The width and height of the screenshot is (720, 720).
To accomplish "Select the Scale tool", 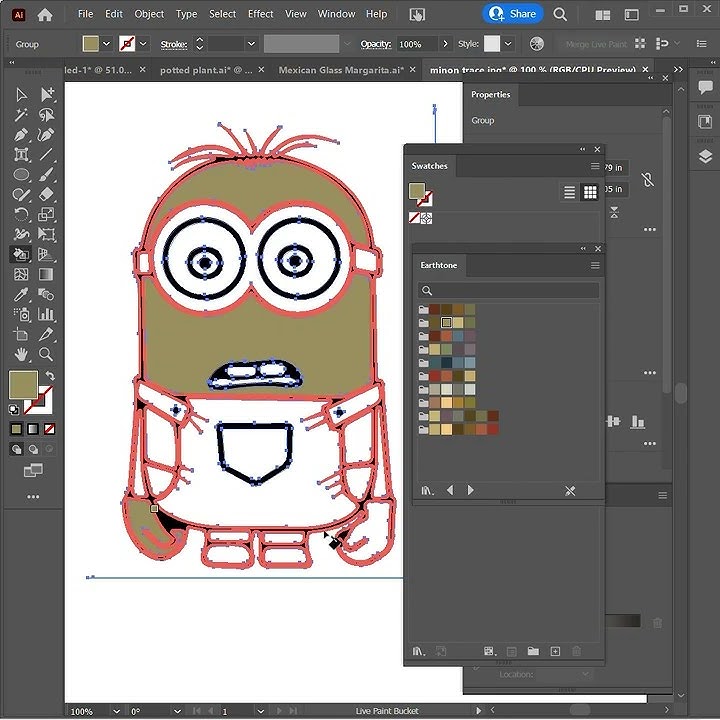I will tap(46, 214).
